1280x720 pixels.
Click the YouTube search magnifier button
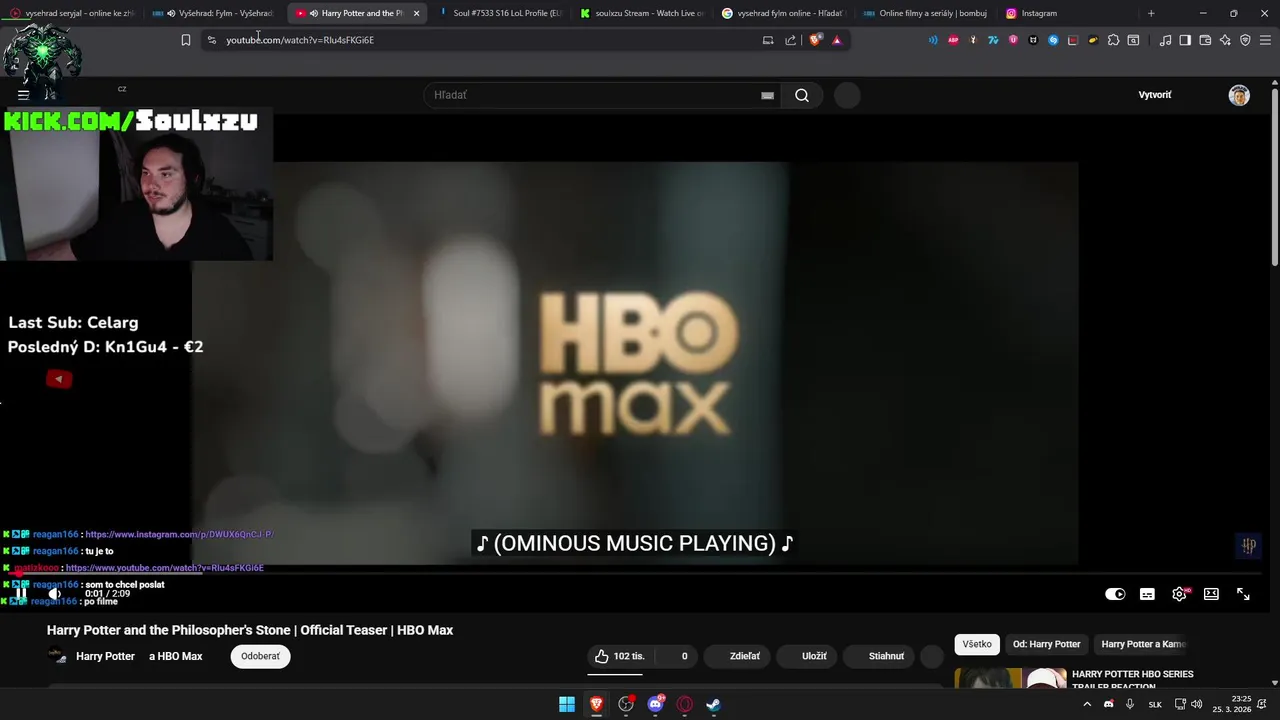point(802,95)
